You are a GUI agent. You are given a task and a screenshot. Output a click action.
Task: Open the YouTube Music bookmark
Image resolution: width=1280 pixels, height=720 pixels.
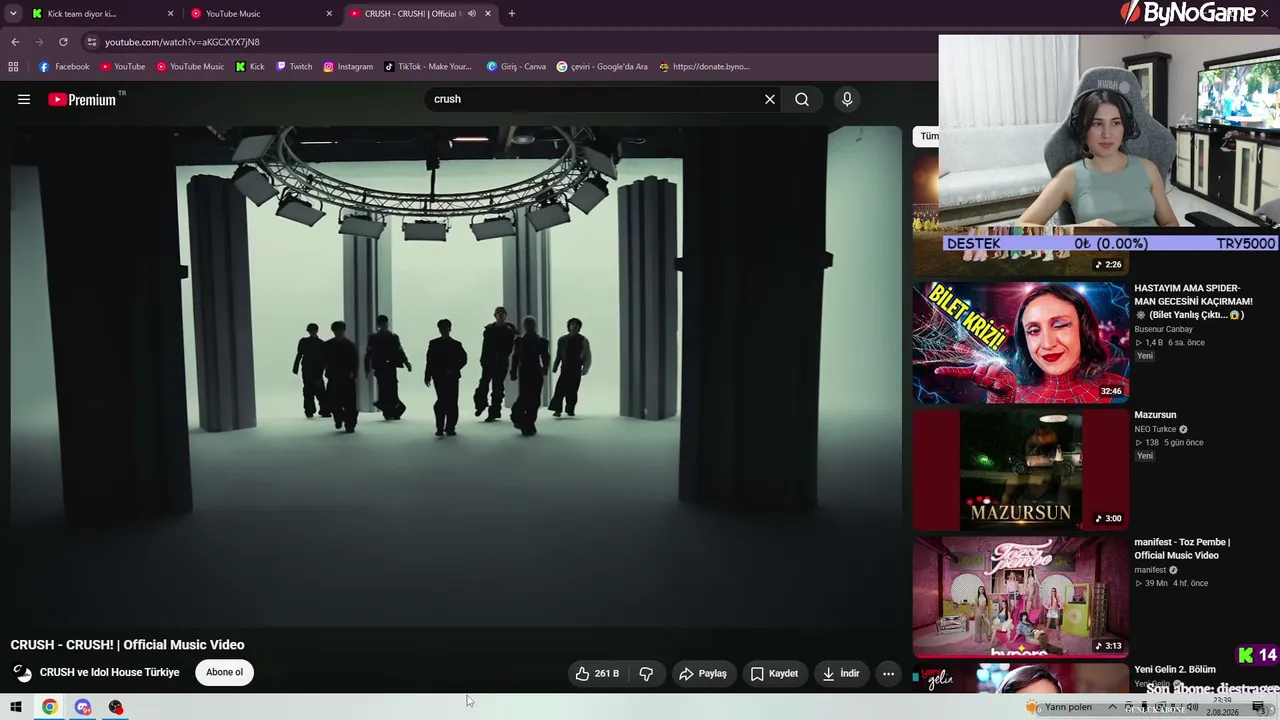190,67
